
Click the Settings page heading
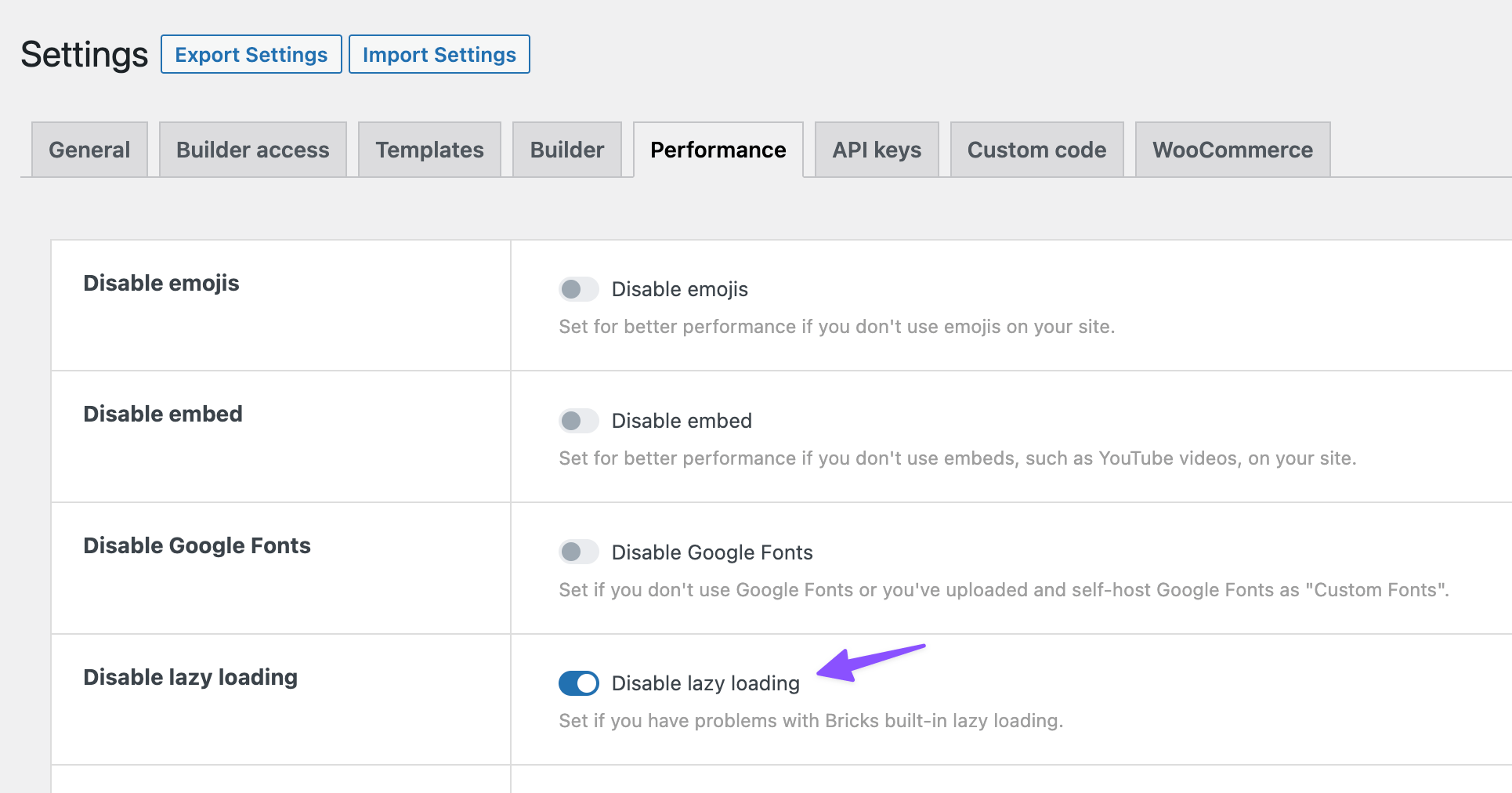coord(85,55)
